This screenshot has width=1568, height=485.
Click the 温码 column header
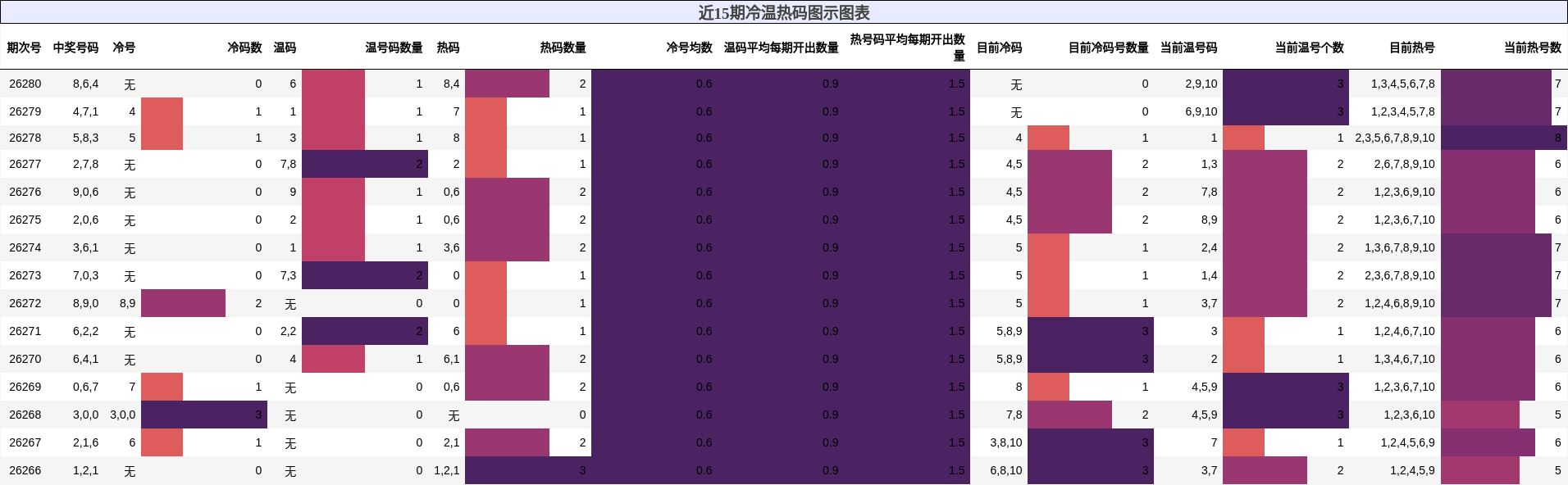(x=285, y=48)
